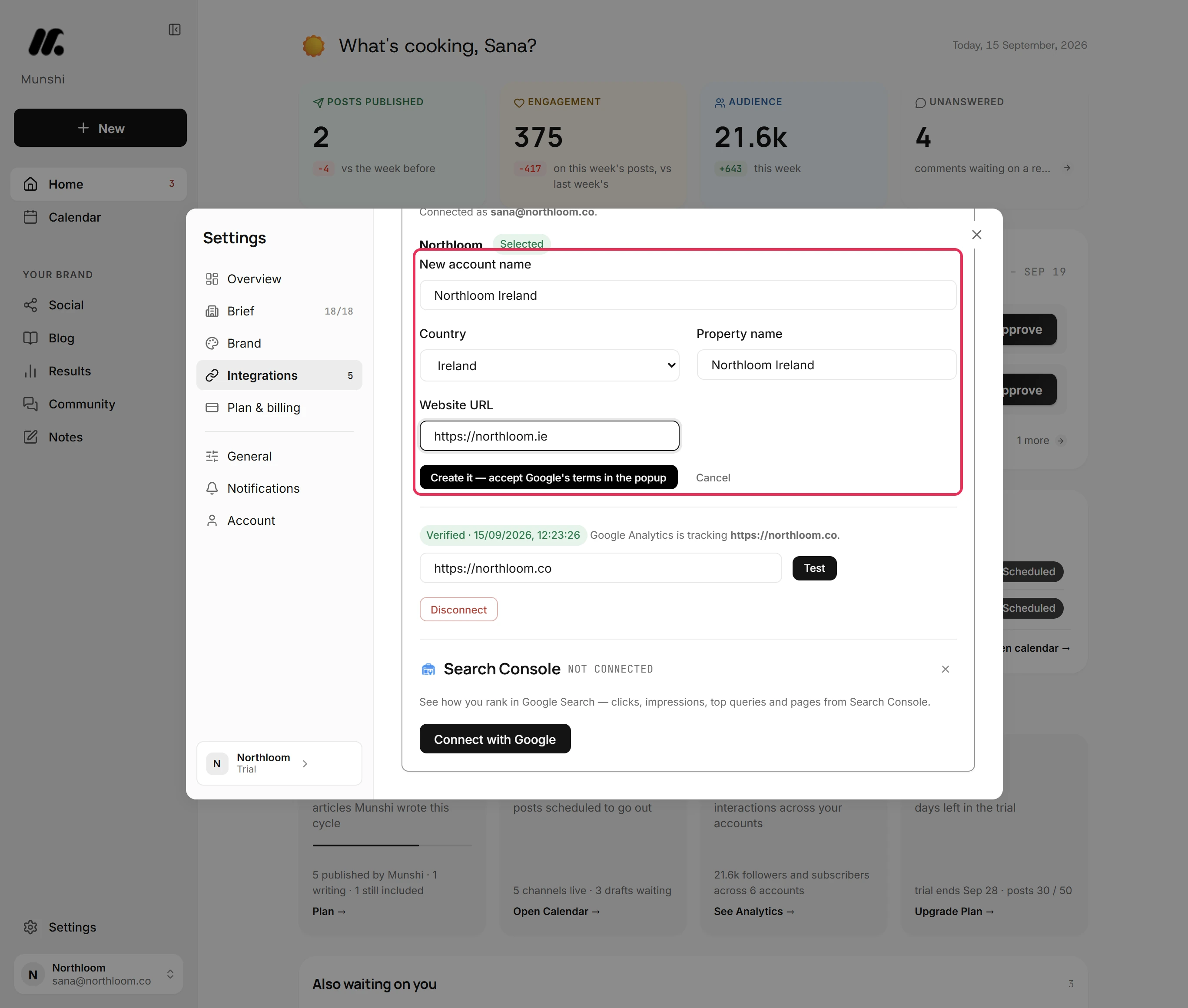The image size is (1188, 1008).
Task: View Results in the sidebar
Action: 99,371
